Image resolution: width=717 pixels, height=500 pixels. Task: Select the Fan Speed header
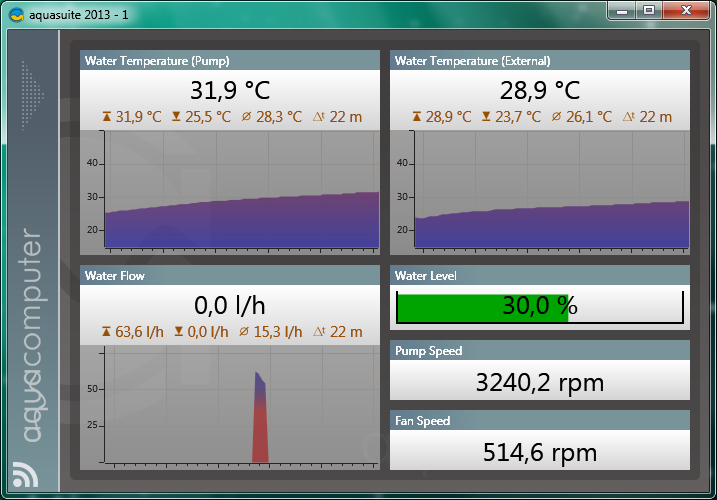(x=540, y=420)
